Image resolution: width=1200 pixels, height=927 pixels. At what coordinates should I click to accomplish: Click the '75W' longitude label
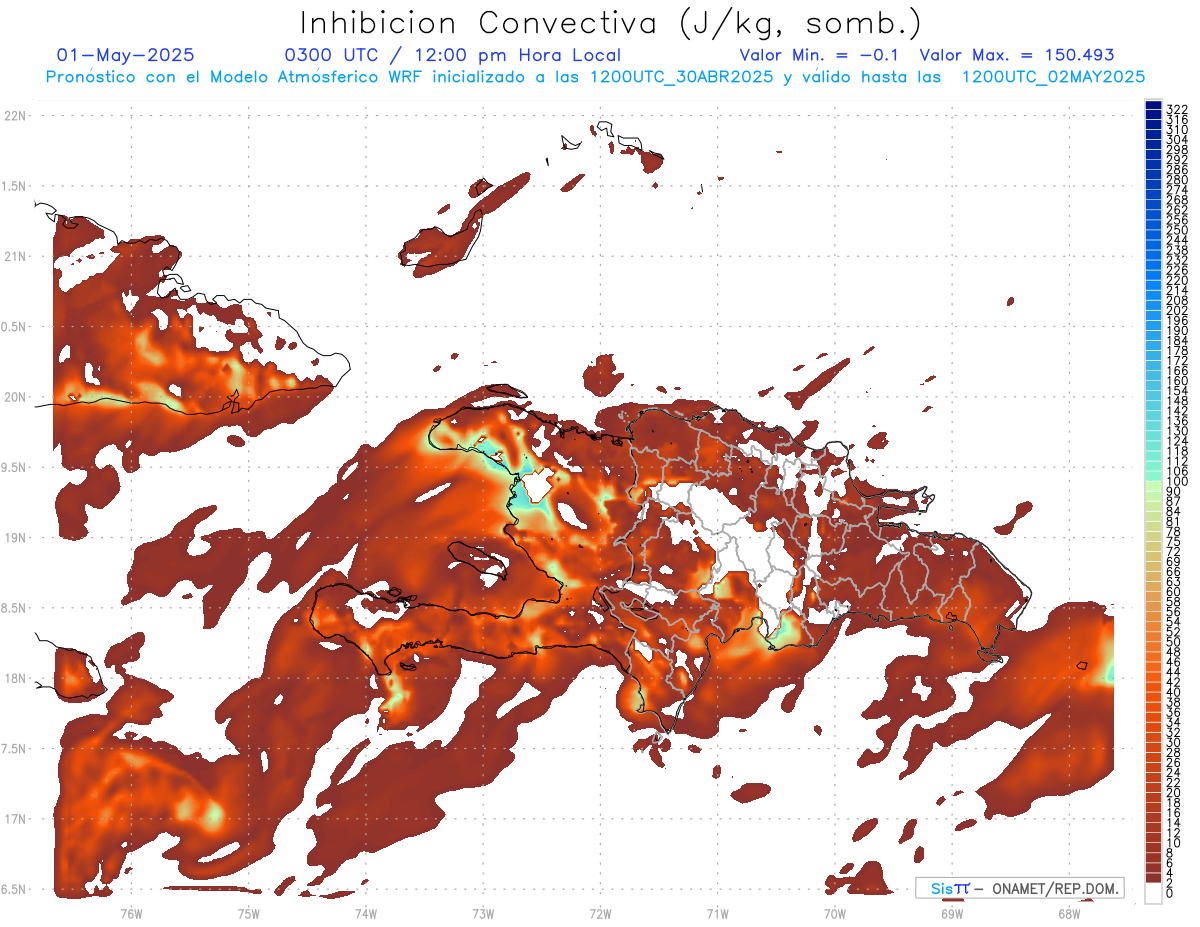(248, 913)
